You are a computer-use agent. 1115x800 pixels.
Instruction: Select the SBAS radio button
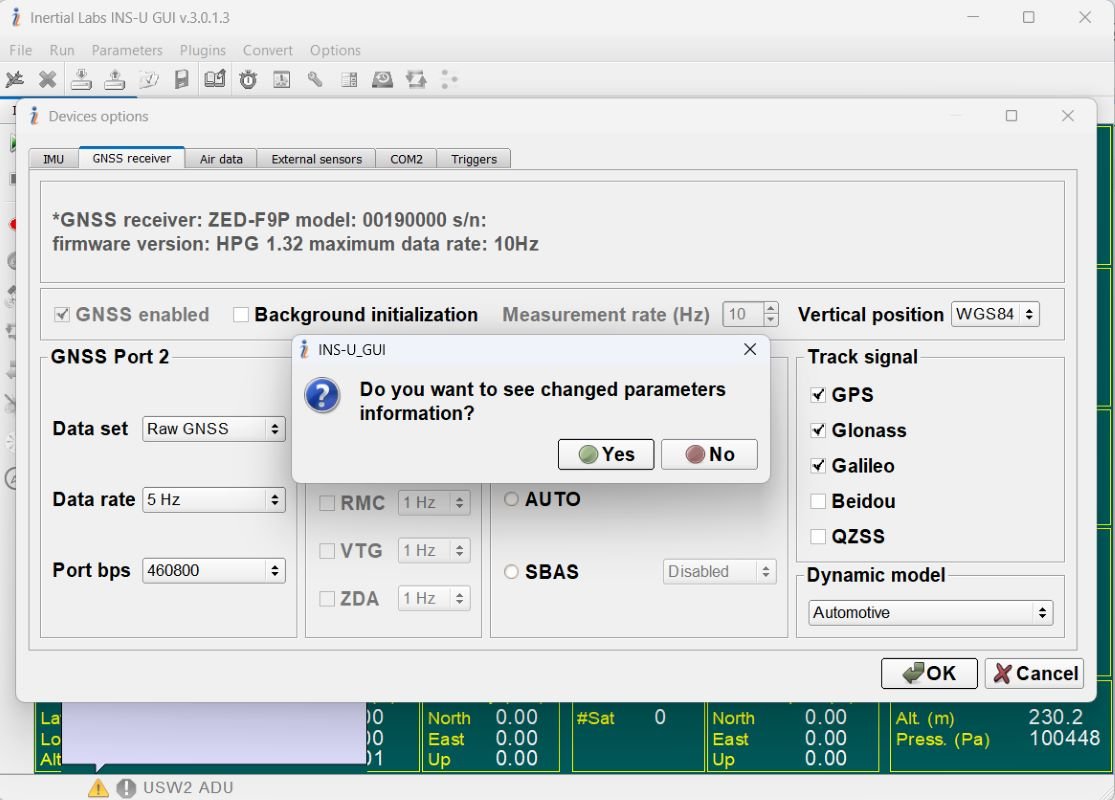[x=511, y=571]
